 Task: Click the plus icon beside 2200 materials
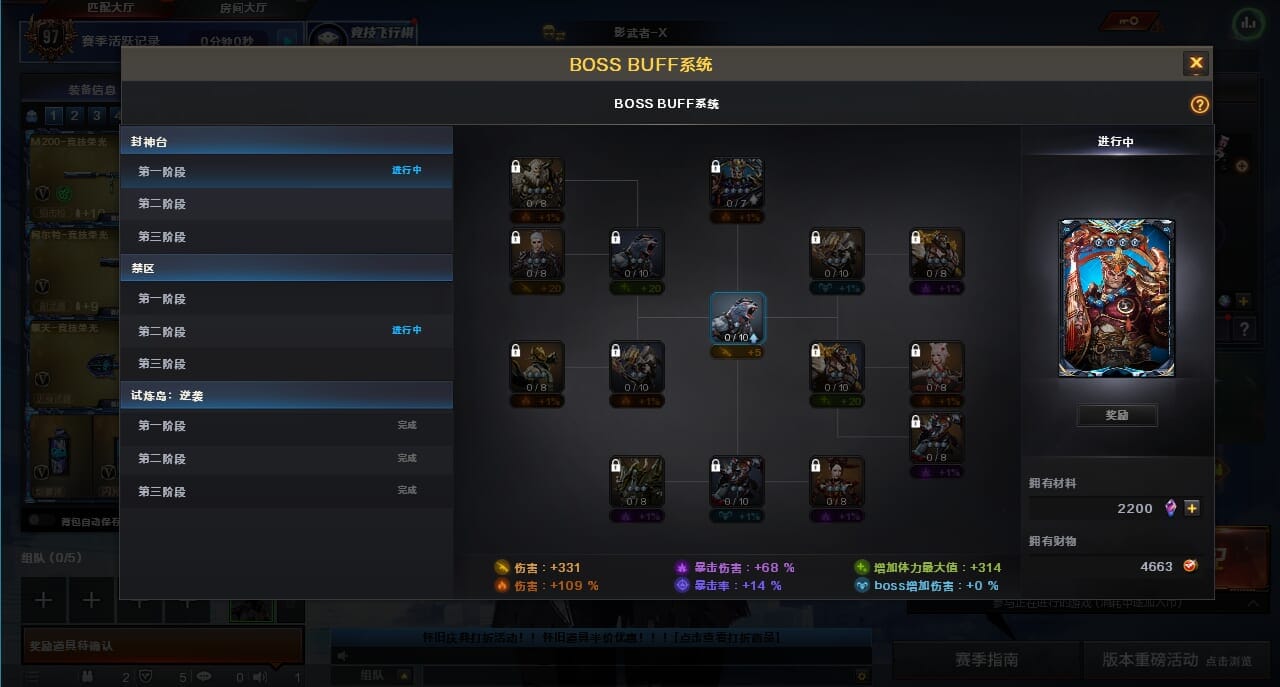1192,508
